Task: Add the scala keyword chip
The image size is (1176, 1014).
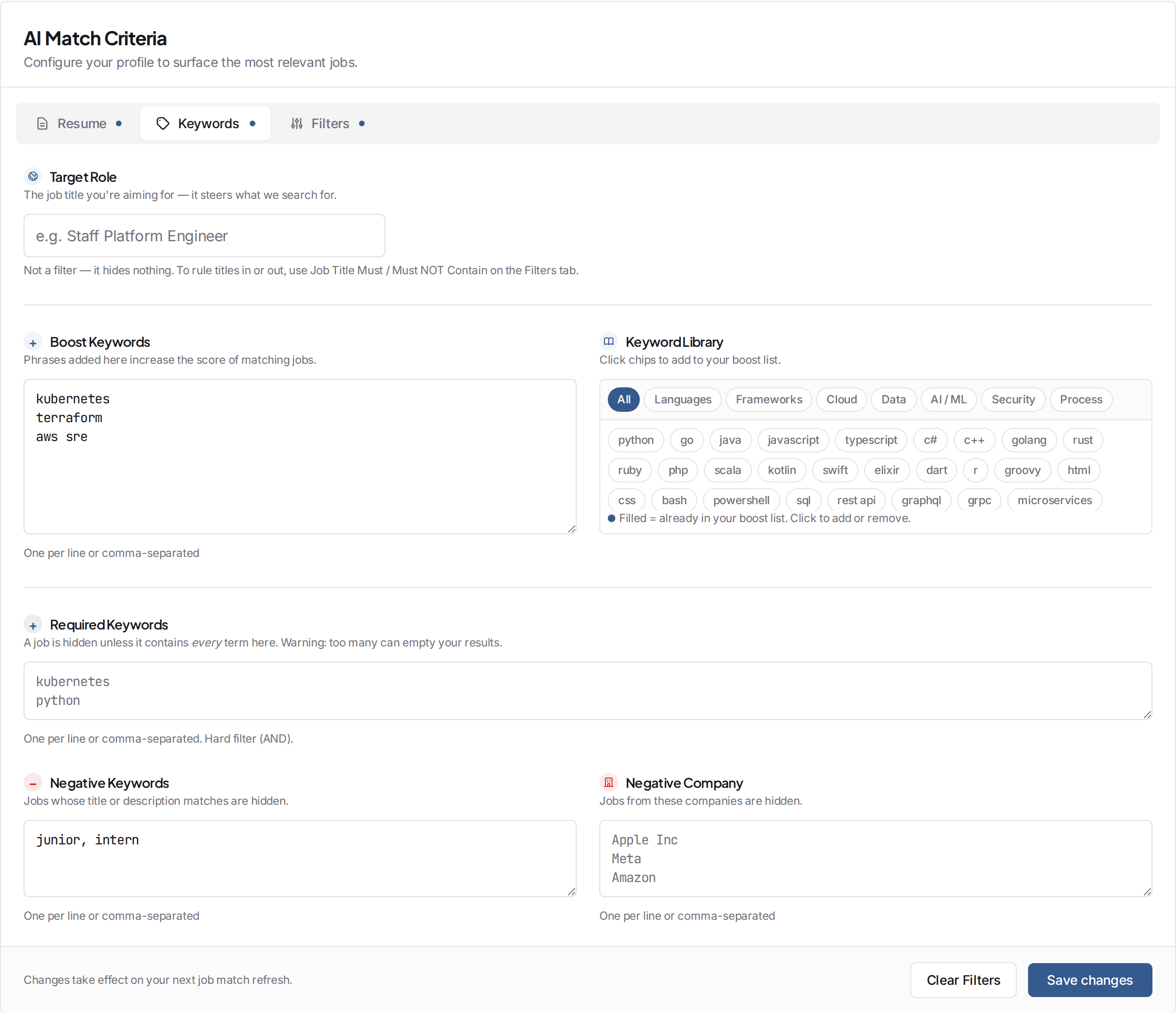Action: click(727, 471)
